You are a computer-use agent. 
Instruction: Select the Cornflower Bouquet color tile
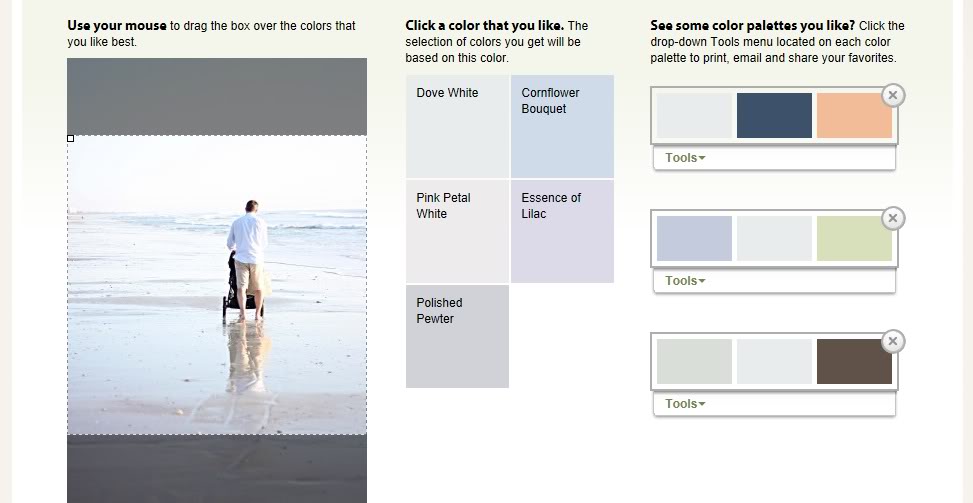pos(562,127)
